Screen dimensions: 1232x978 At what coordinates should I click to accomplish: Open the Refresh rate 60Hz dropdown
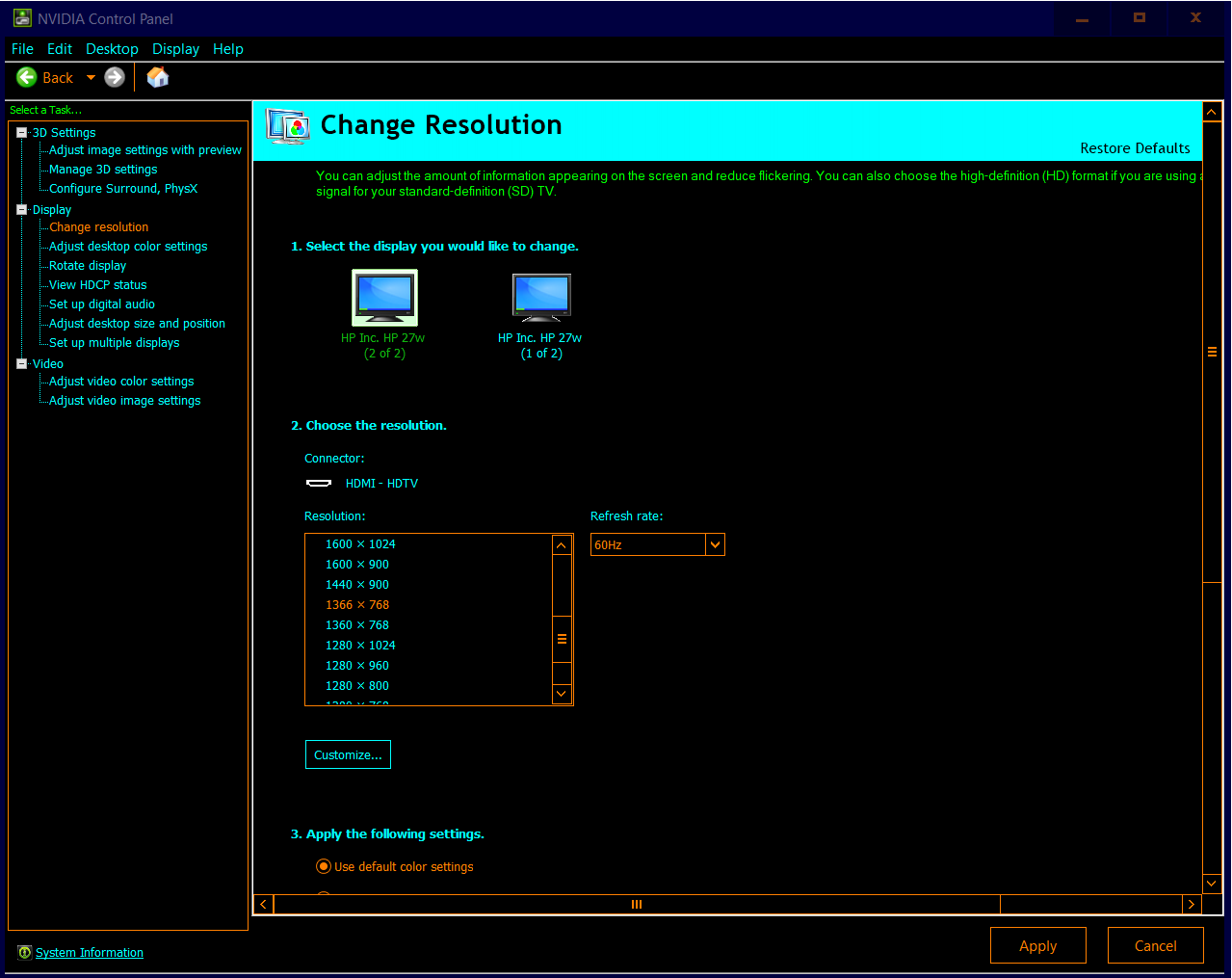(715, 544)
